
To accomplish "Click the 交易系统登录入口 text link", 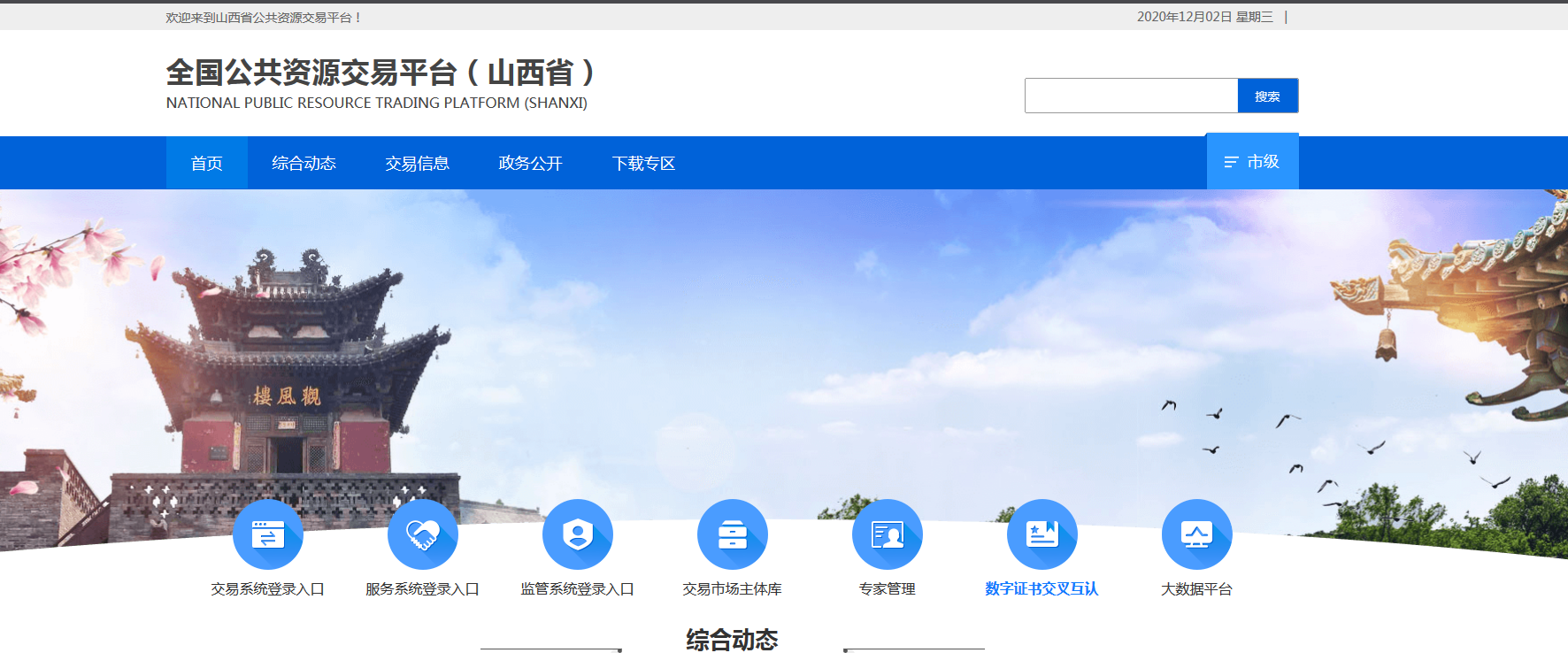I will coord(267,588).
